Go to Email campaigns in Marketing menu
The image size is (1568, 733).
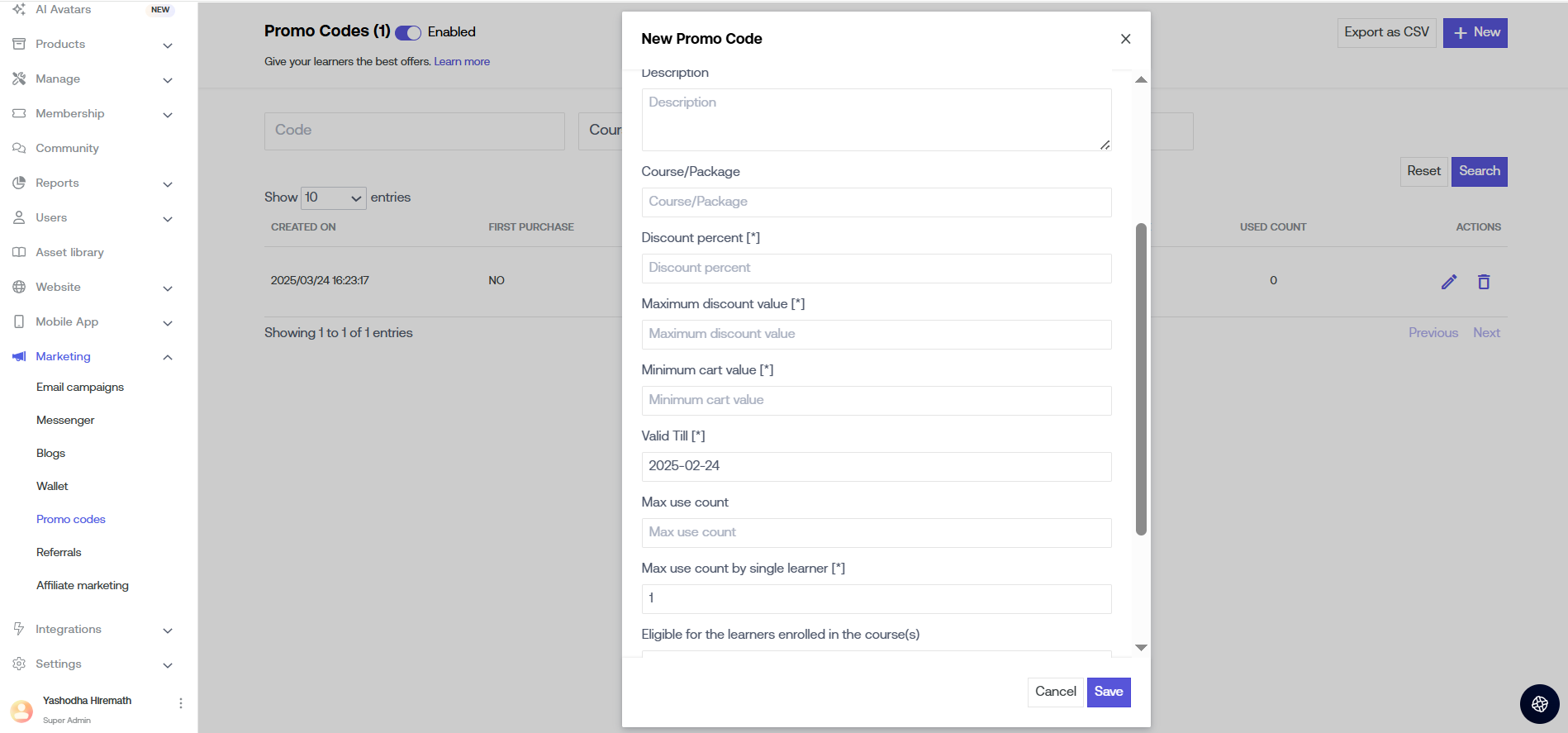(80, 387)
